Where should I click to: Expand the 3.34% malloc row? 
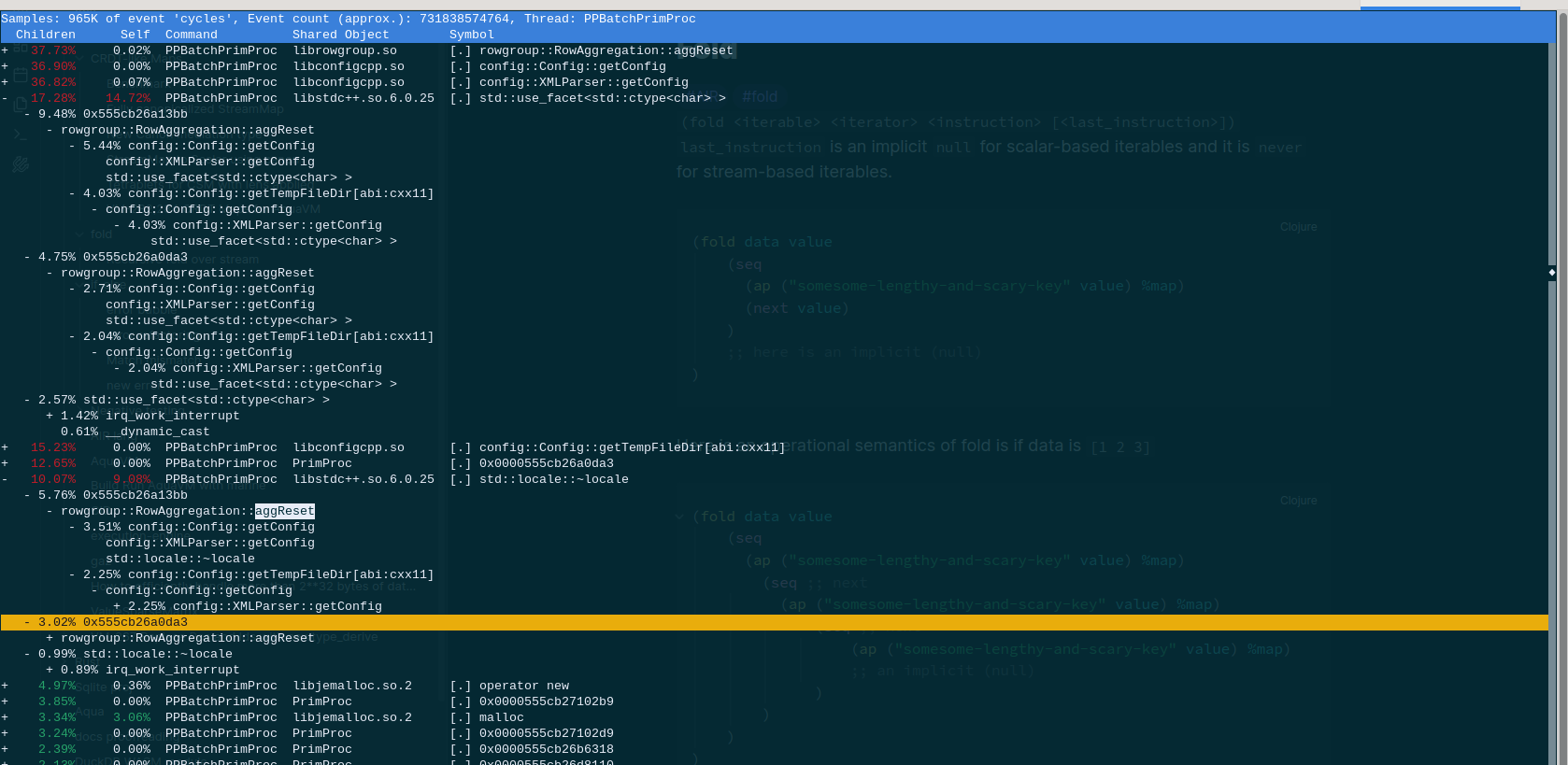(x=5, y=717)
